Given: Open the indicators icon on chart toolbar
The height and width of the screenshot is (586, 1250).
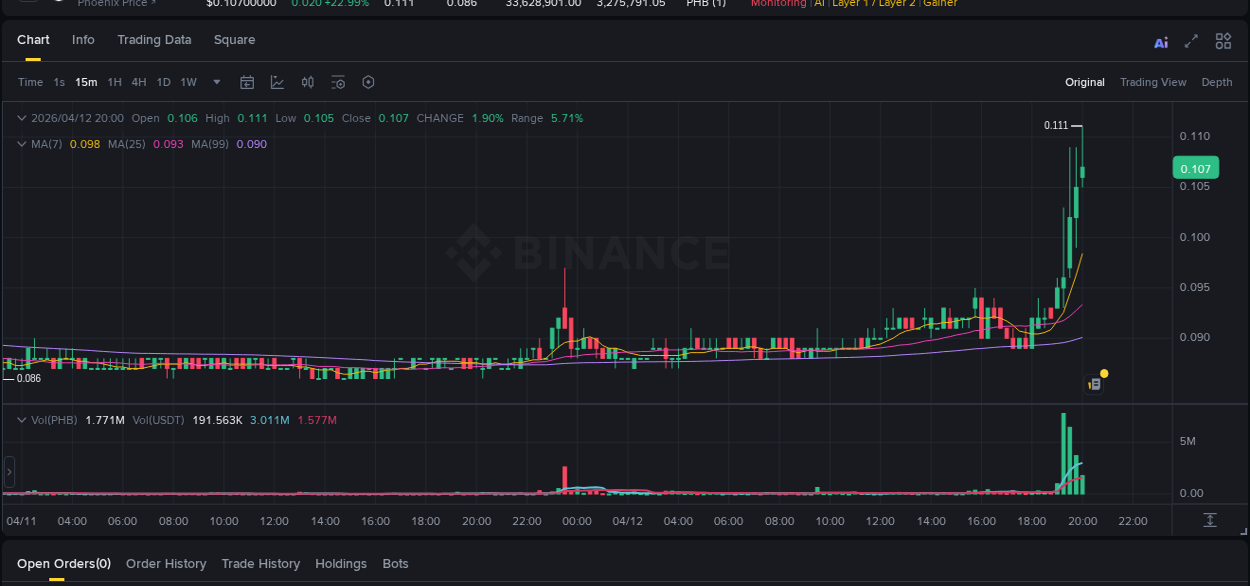Looking at the screenshot, I should [x=307, y=82].
